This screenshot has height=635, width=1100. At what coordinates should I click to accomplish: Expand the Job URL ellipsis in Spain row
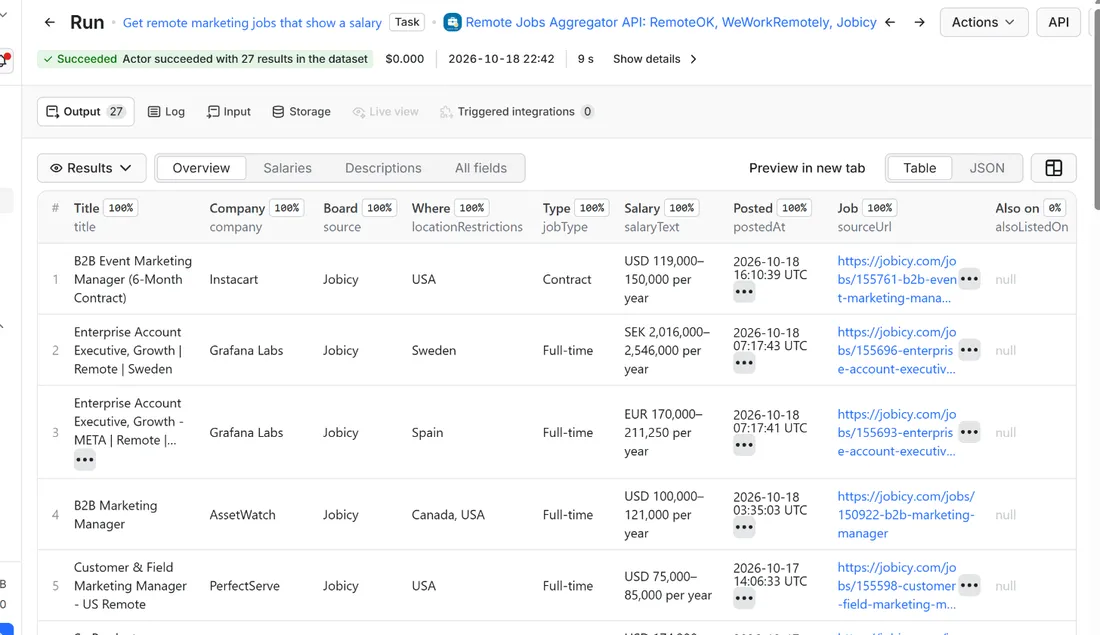pyautogui.click(x=969, y=432)
